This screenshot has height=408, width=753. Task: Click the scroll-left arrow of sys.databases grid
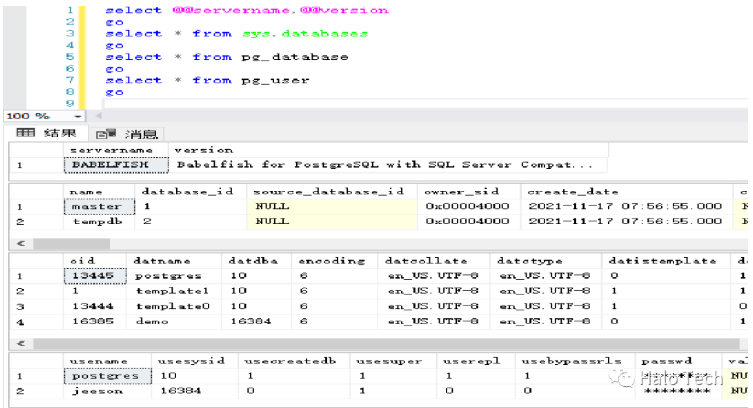[21, 243]
